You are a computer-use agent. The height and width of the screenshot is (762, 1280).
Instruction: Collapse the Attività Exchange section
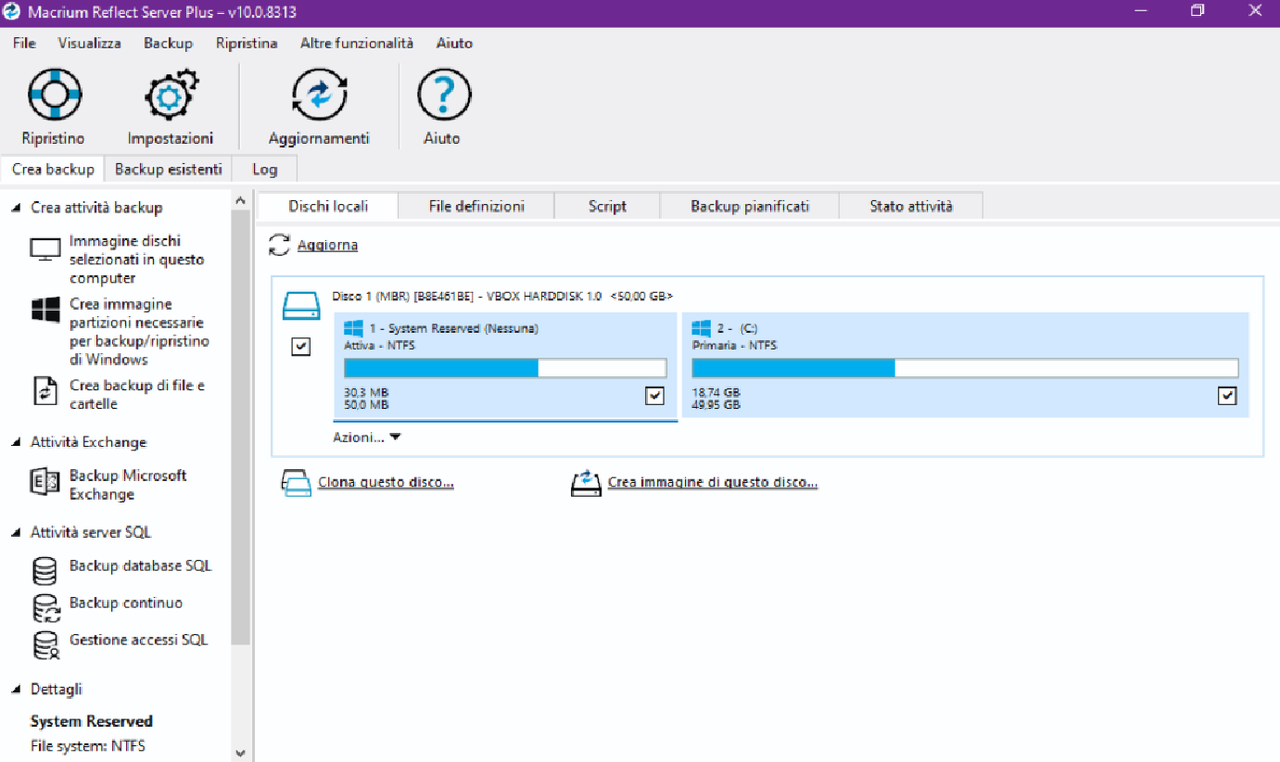(x=15, y=442)
